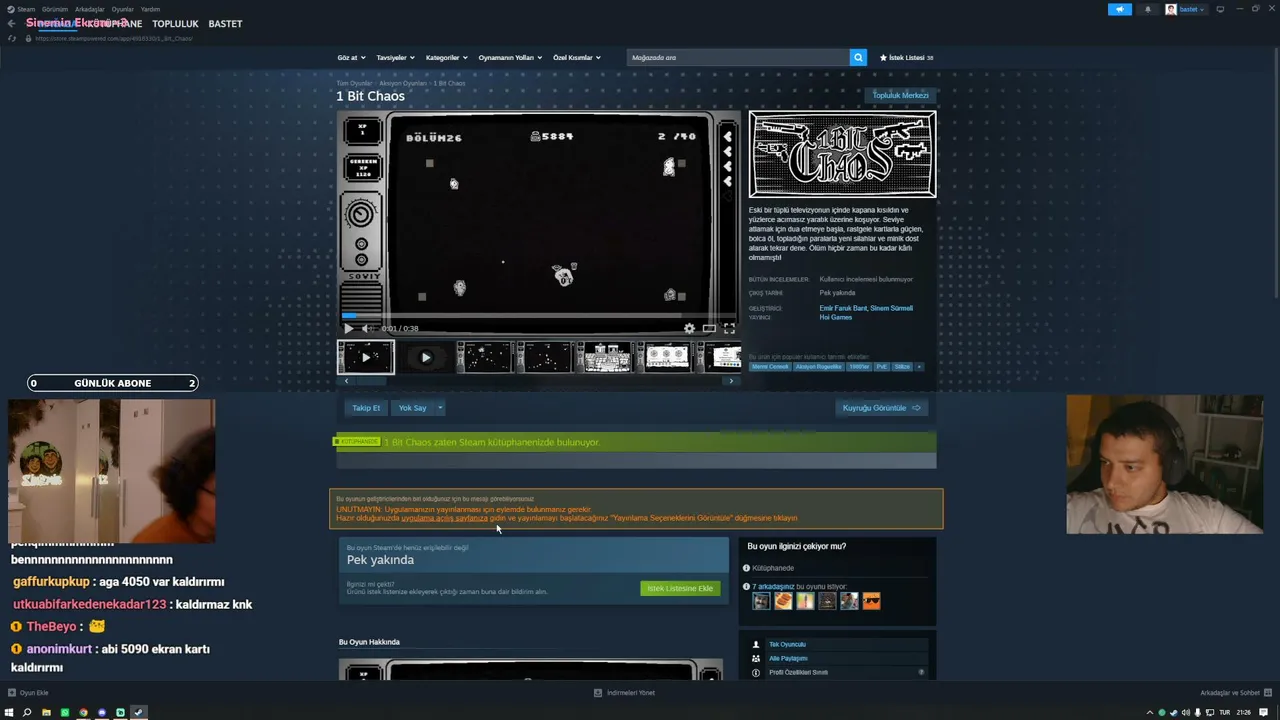Open the Steam announcements megaphone button
1280x720 pixels.
pyautogui.click(x=1119, y=9)
